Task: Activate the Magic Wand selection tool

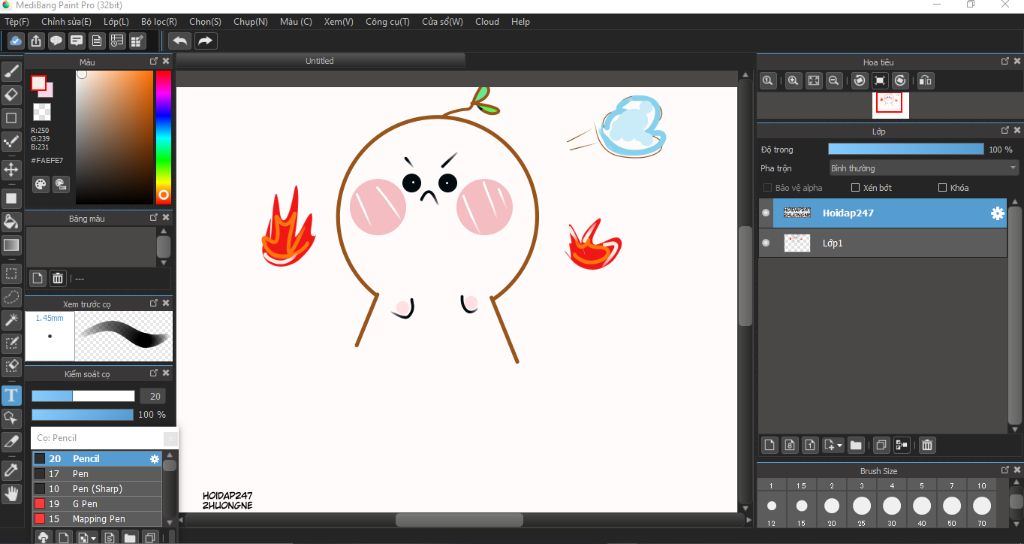Action: click(x=12, y=320)
